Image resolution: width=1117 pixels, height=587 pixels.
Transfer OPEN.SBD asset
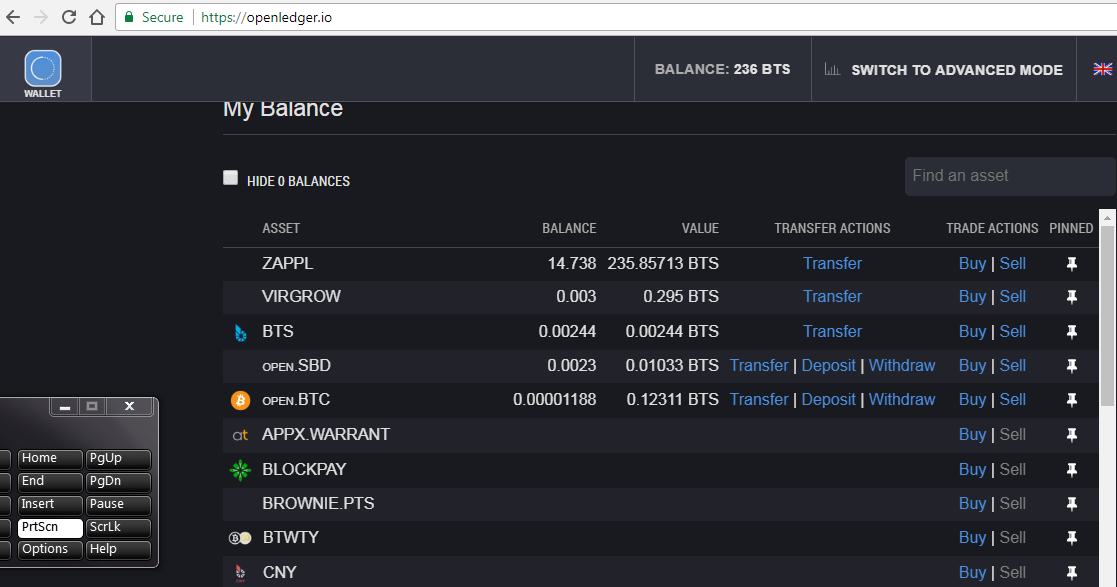click(x=759, y=365)
